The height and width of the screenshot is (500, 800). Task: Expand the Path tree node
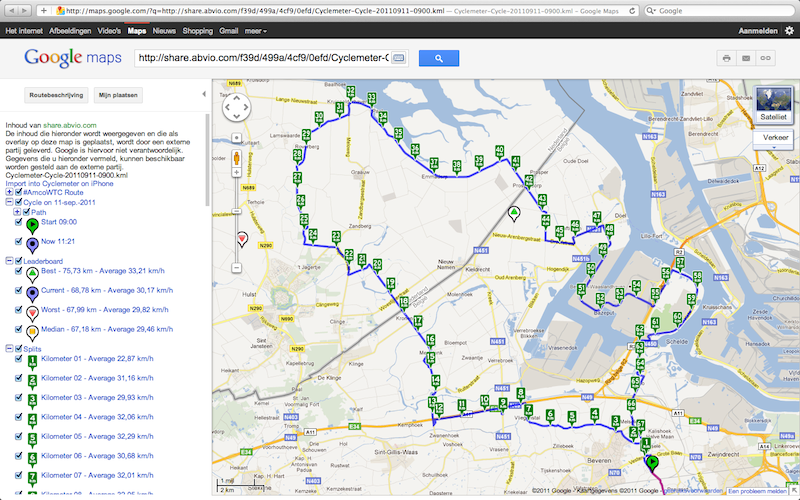(x=17, y=212)
